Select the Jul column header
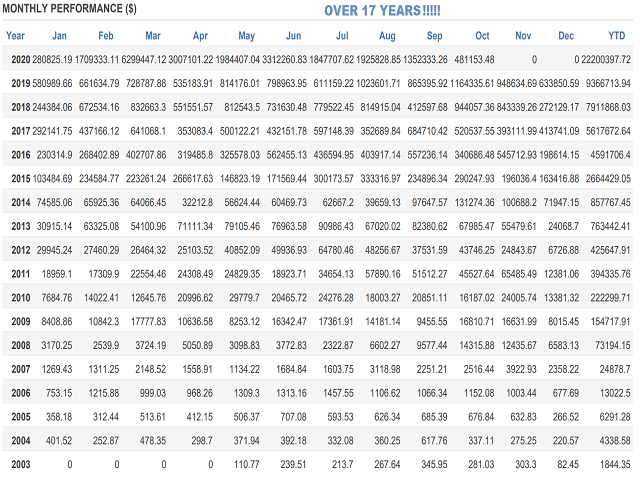This screenshot has width=640, height=480. (342, 36)
